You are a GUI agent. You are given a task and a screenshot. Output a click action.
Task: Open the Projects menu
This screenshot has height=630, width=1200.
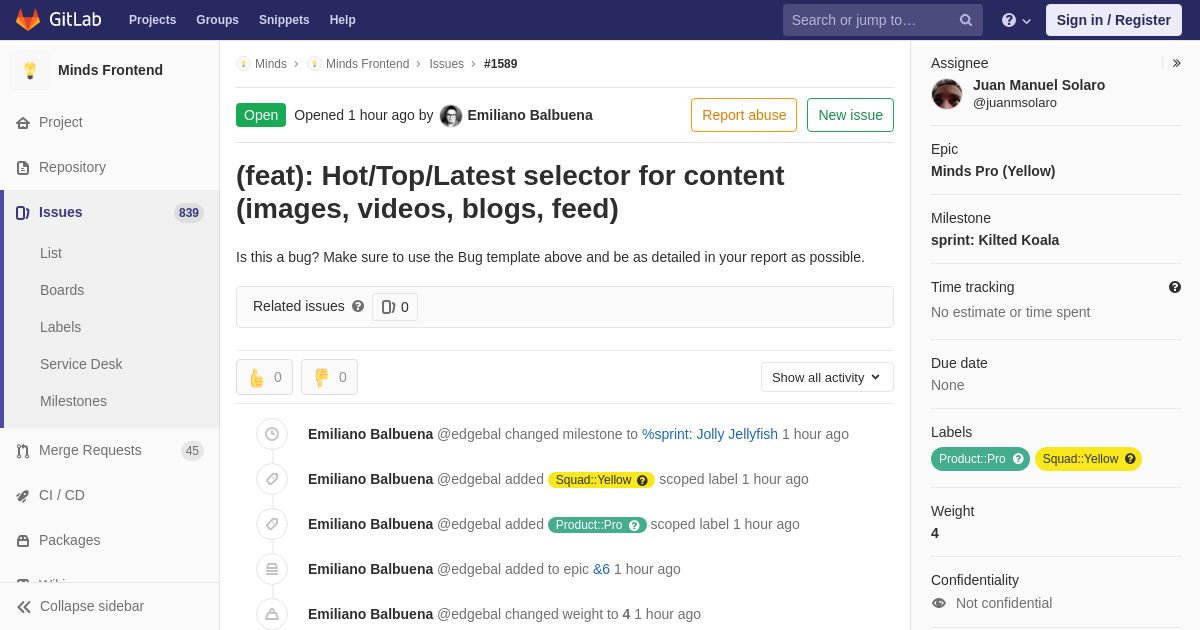[152, 20]
